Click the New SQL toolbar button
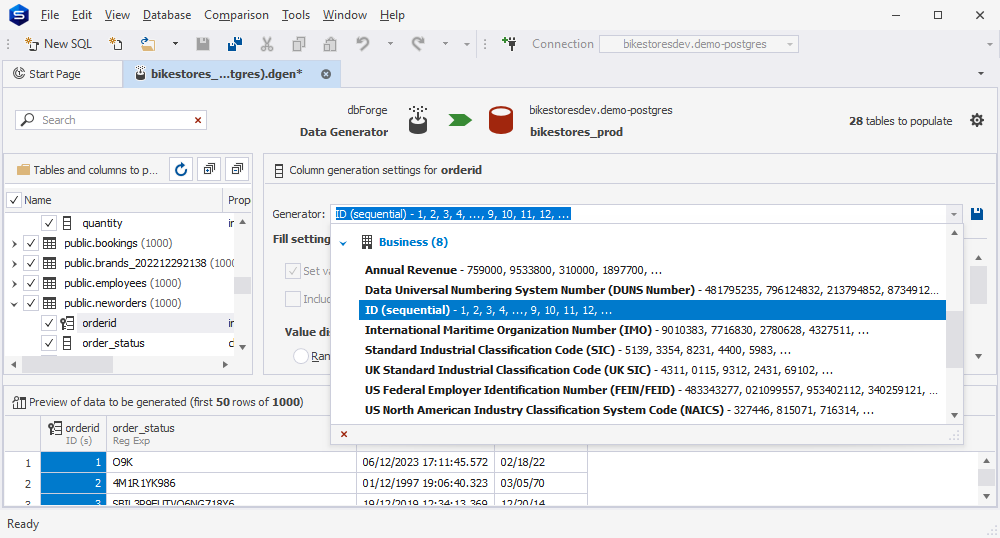1000x538 pixels. pos(59,44)
